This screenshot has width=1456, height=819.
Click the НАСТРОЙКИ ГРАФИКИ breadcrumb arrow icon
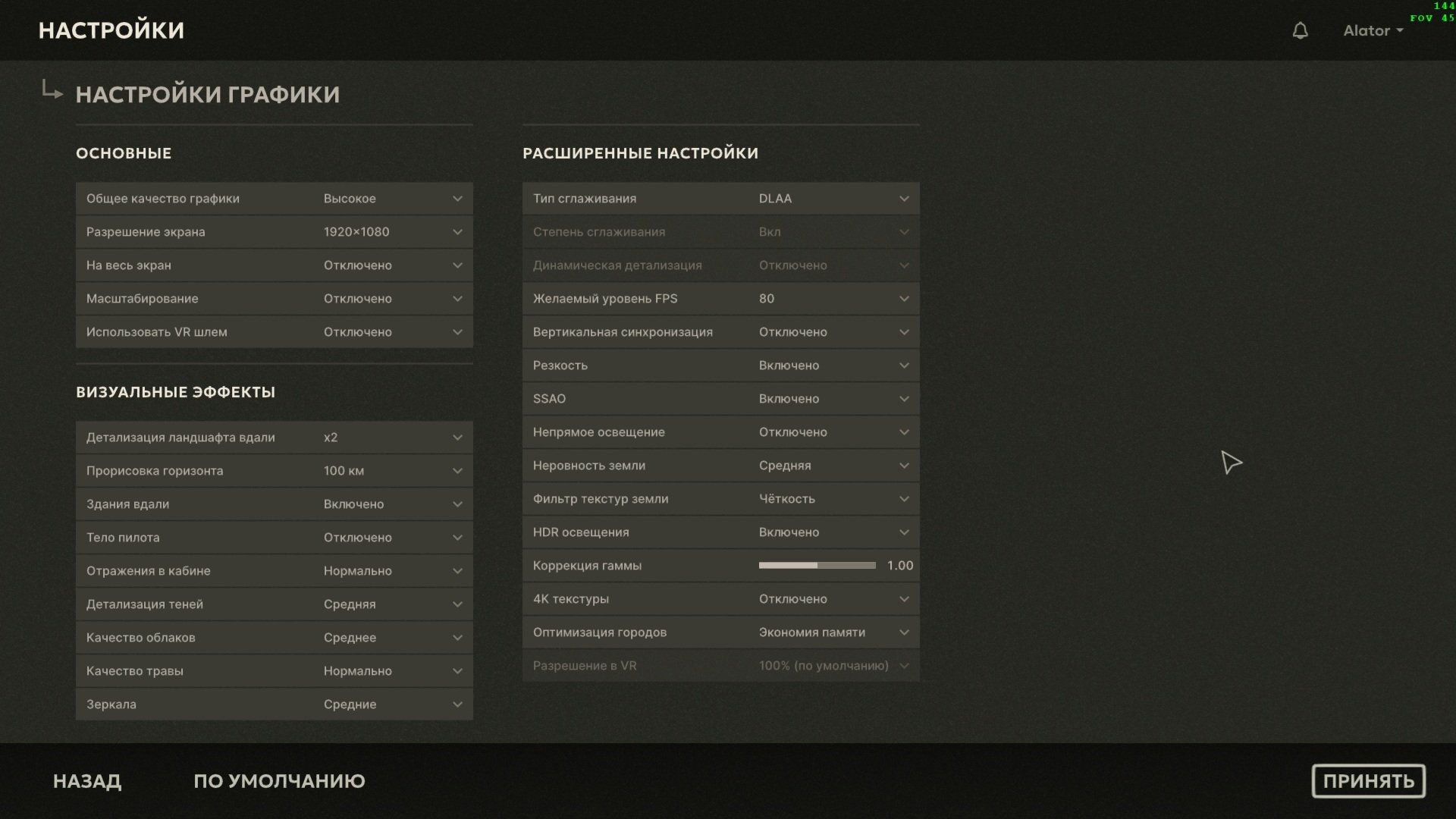[52, 89]
